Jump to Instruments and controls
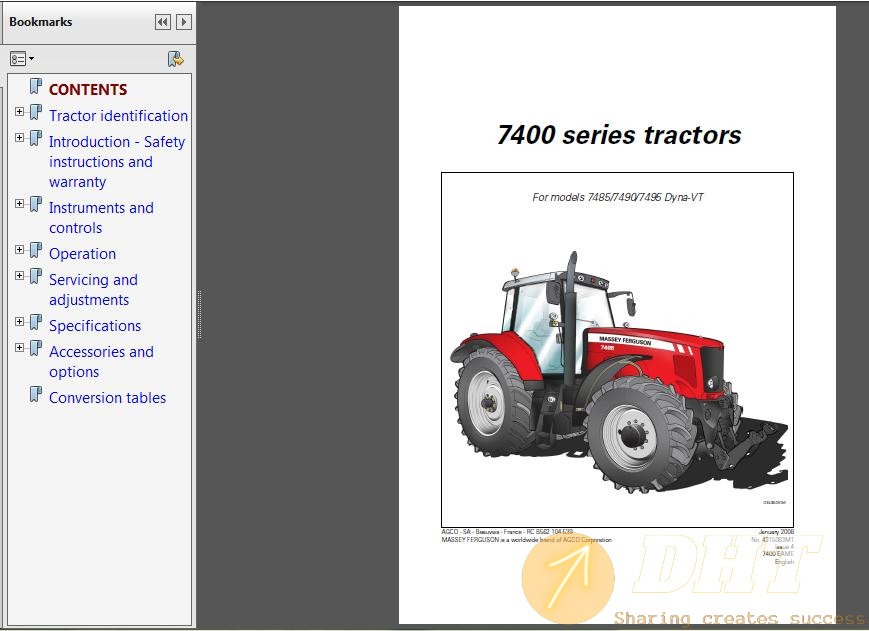This screenshot has height=631, width=869. [101, 218]
